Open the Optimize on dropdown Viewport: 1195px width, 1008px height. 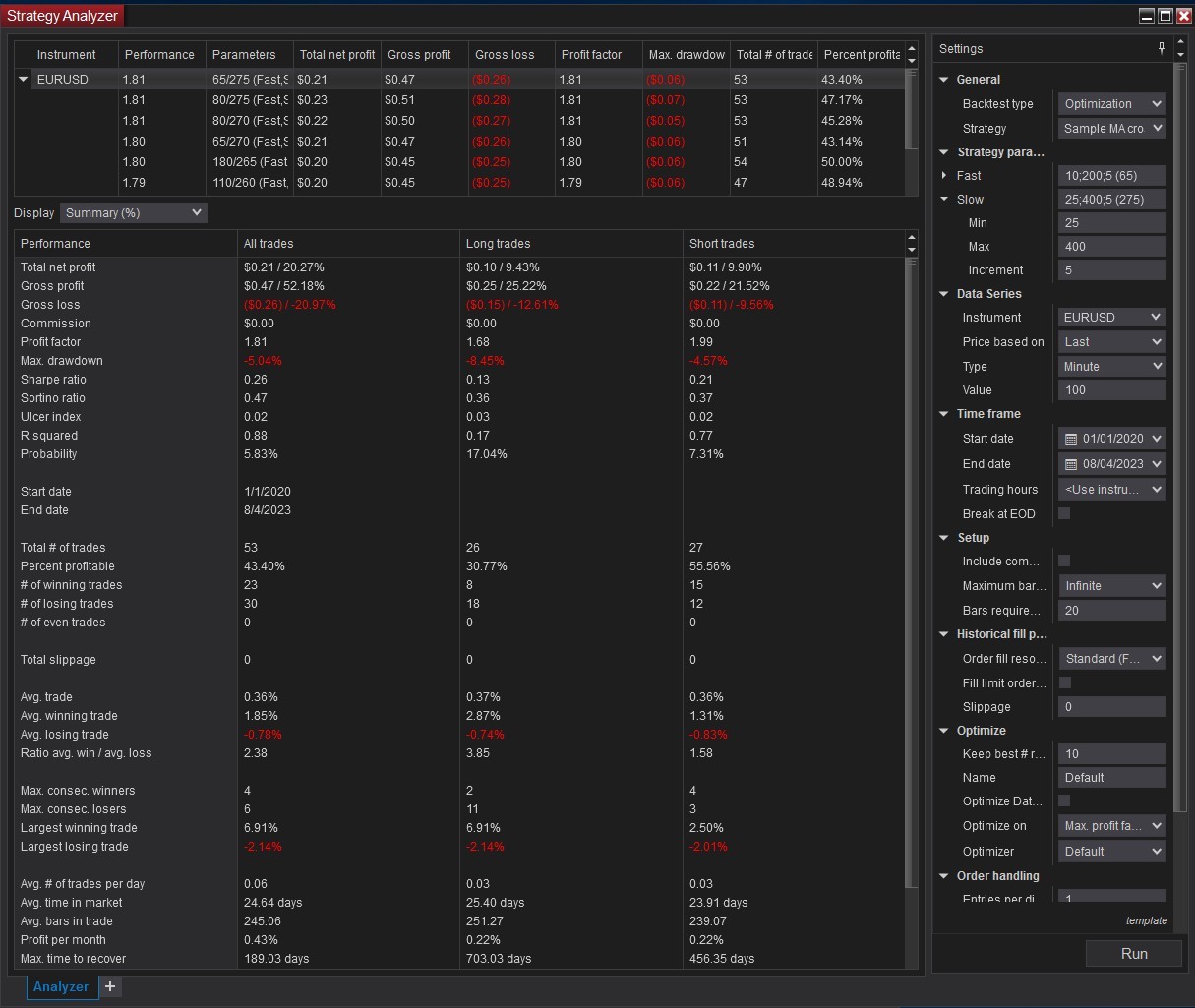pos(1112,826)
